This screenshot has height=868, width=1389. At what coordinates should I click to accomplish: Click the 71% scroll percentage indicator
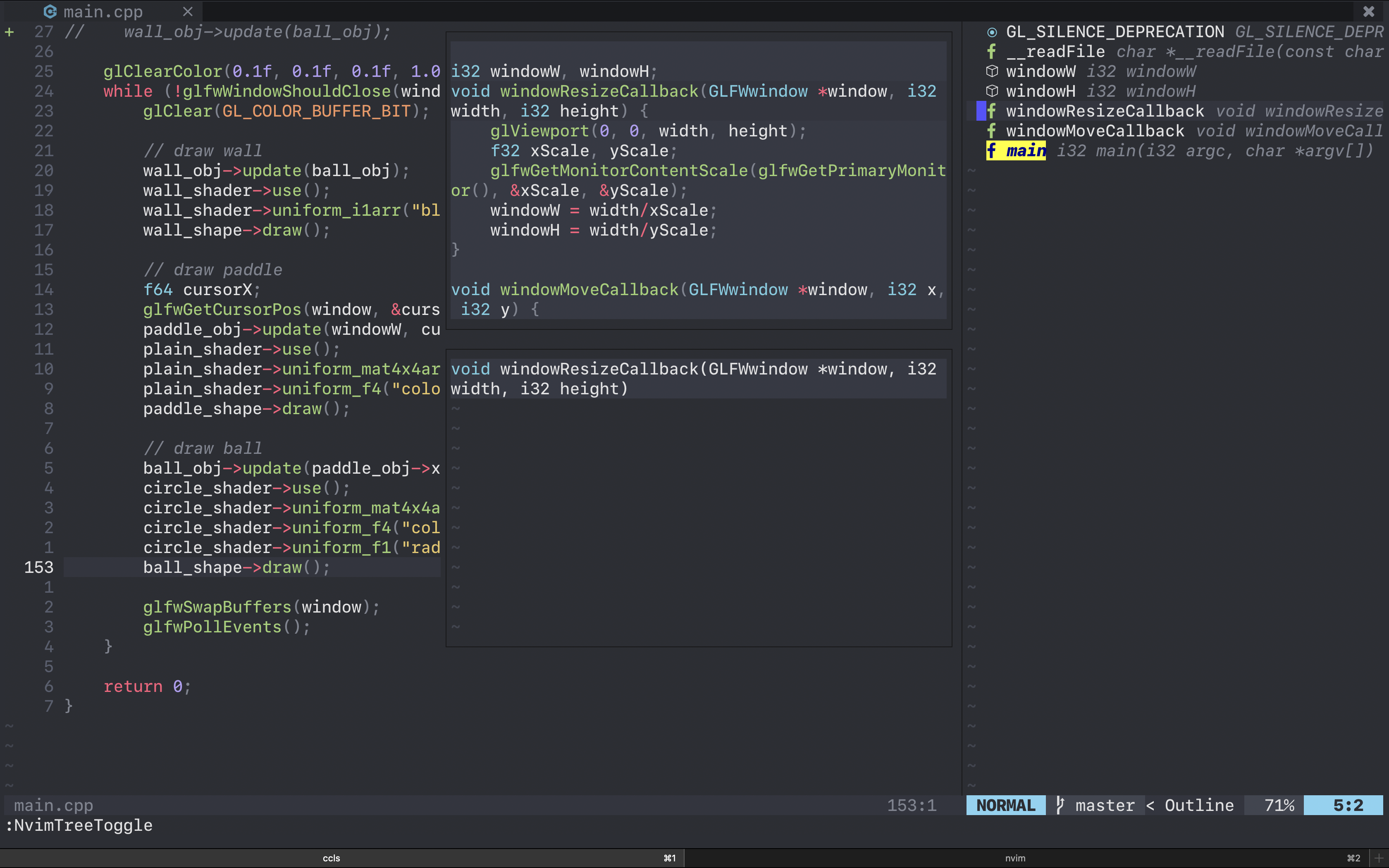click(1279, 806)
